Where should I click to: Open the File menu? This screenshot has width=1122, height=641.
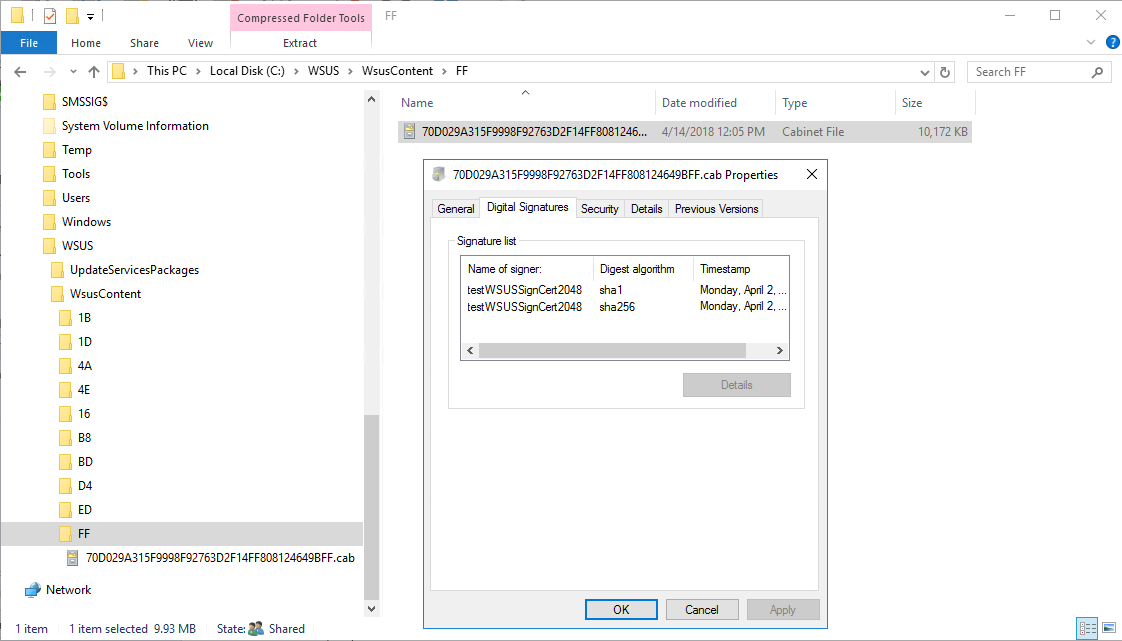(29, 43)
